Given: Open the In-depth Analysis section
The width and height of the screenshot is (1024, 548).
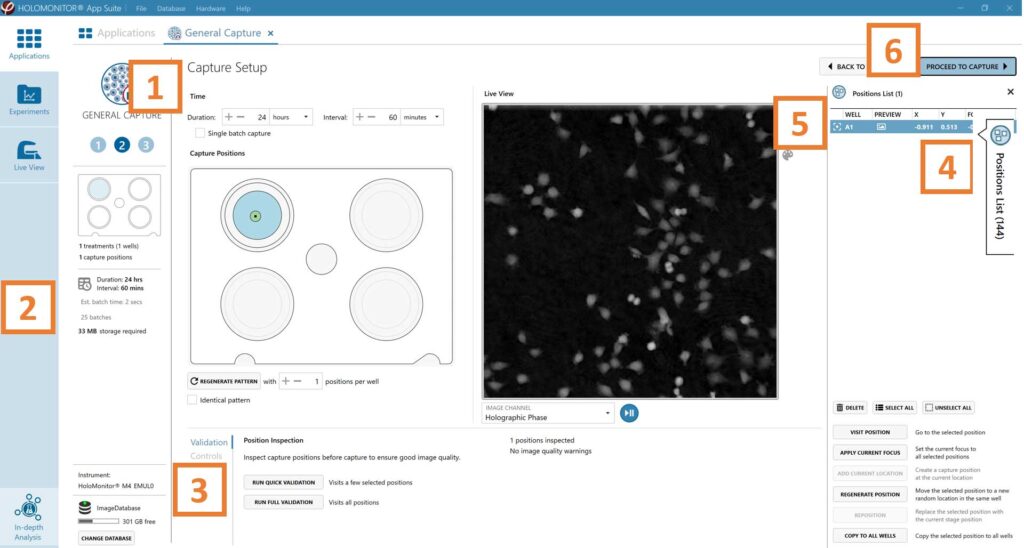Looking at the screenshot, I should [29, 518].
